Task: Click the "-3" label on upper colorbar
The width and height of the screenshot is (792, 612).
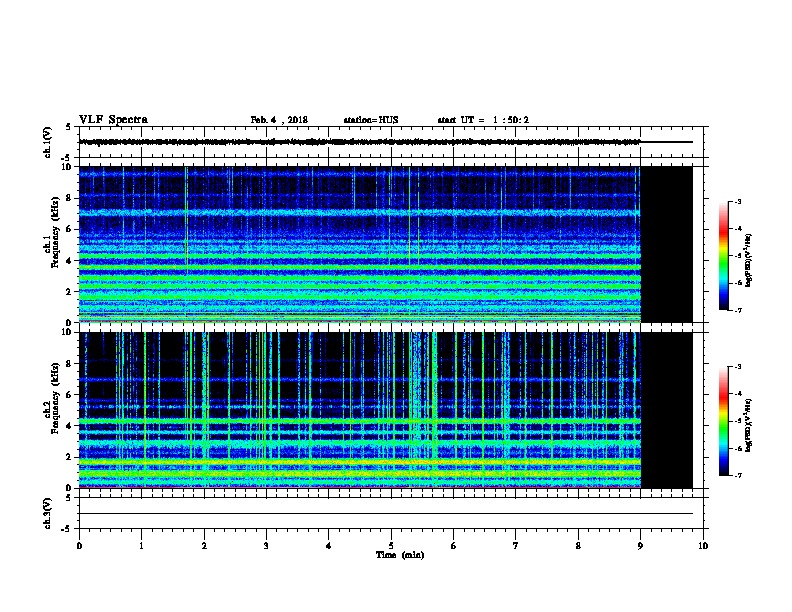Action: 737,202
